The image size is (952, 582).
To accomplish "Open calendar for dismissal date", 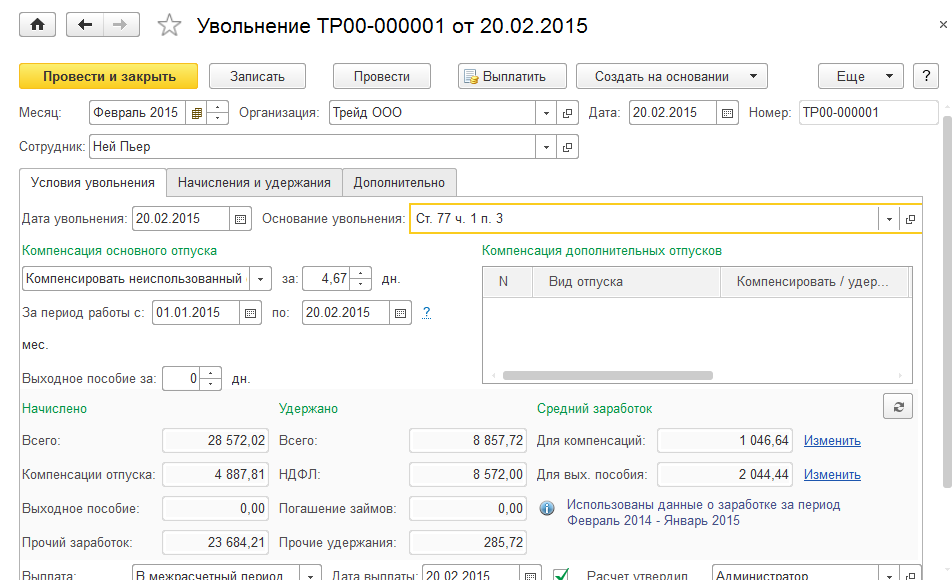I will point(240,218).
